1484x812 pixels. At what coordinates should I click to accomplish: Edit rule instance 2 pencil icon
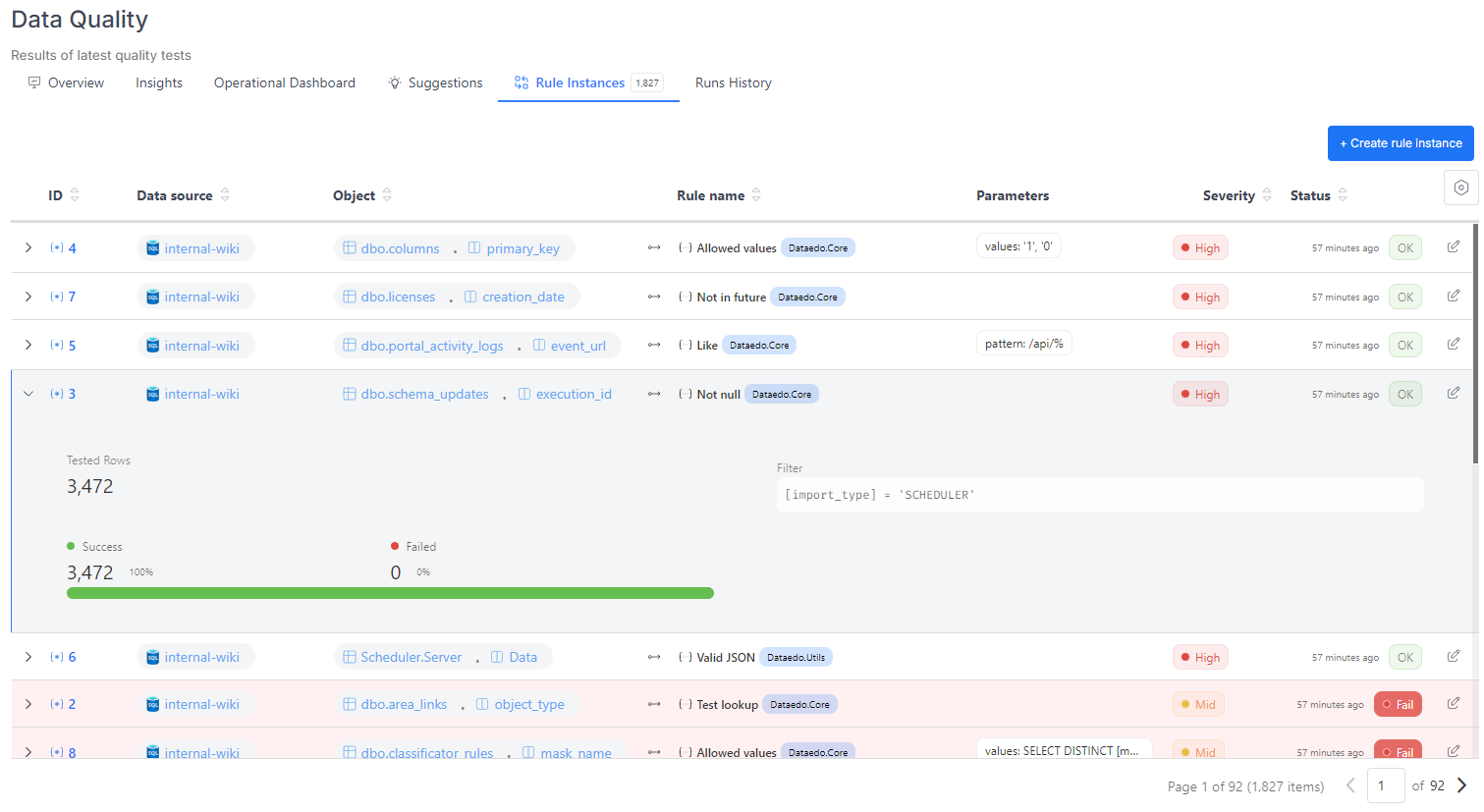pos(1454,703)
